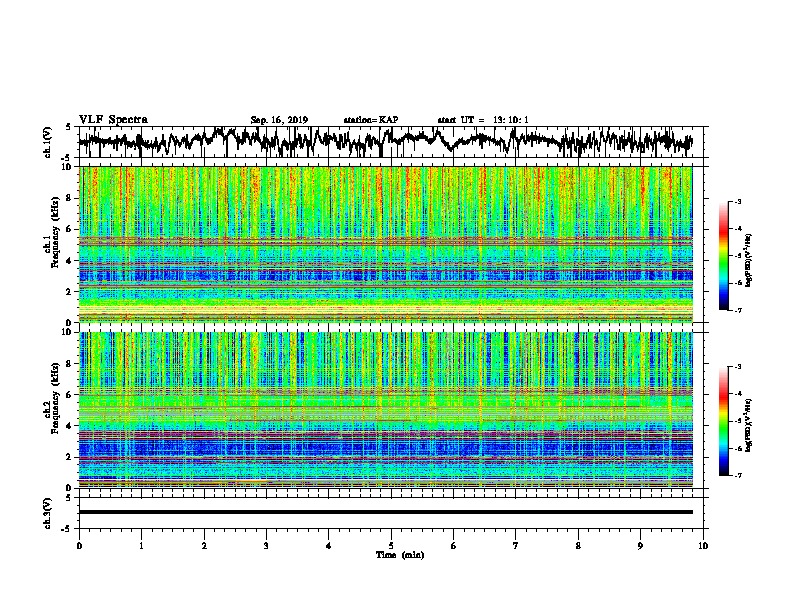Click the log(PSD) label beside ch.1 color bar
The width and height of the screenshot is (792, 612).
749,261
